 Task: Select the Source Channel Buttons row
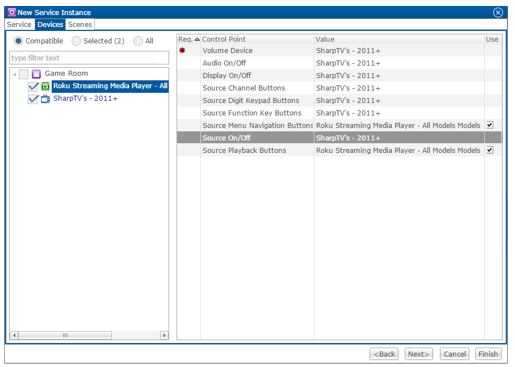(x=339, y=88)
